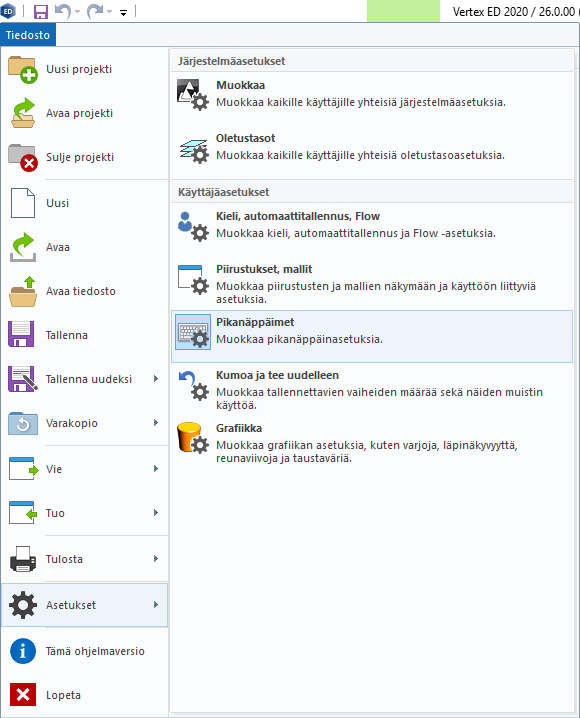580x718 pixels.
Task: Open the Tiedosto tab
Action: point(28,35)
